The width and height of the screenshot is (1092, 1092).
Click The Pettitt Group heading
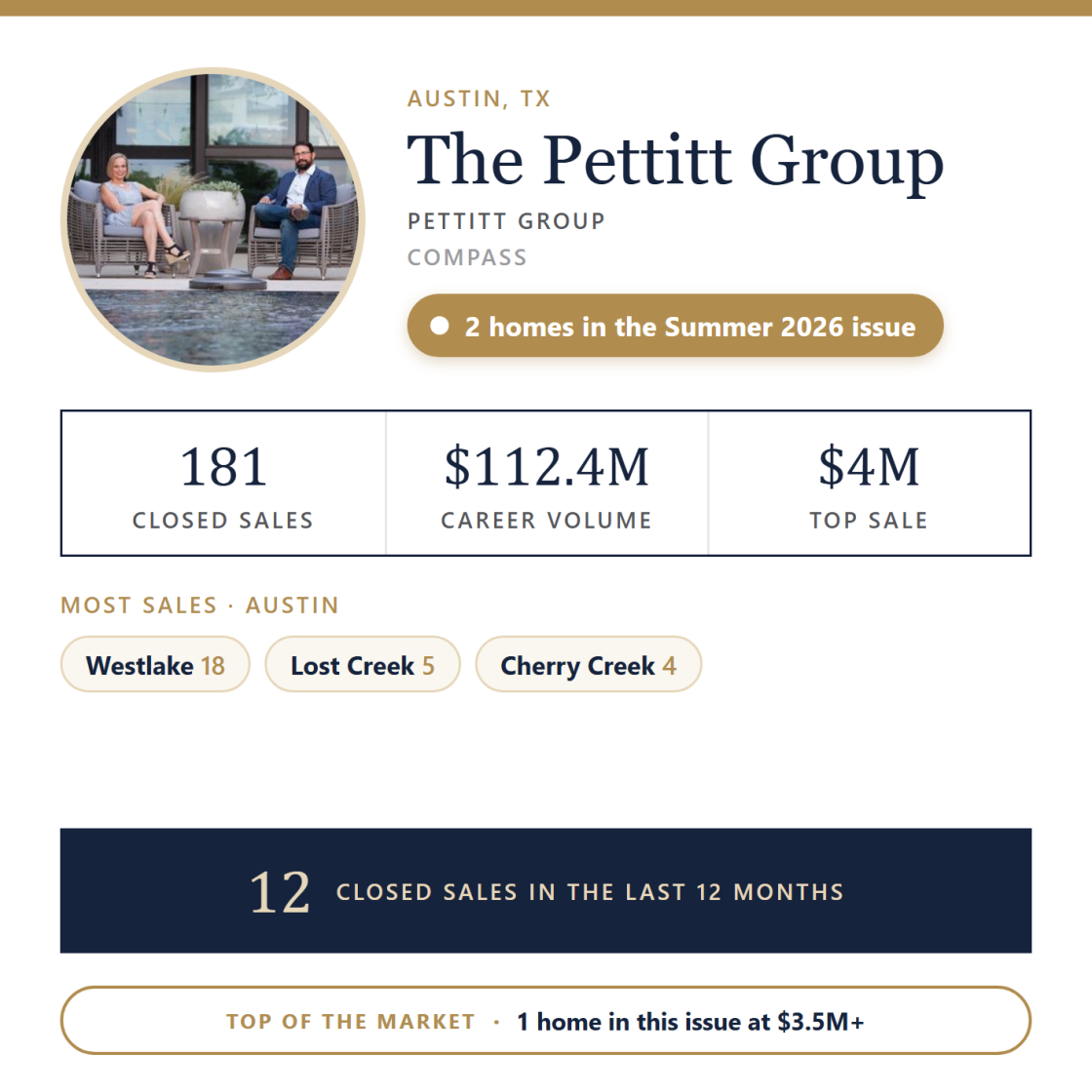675,160
